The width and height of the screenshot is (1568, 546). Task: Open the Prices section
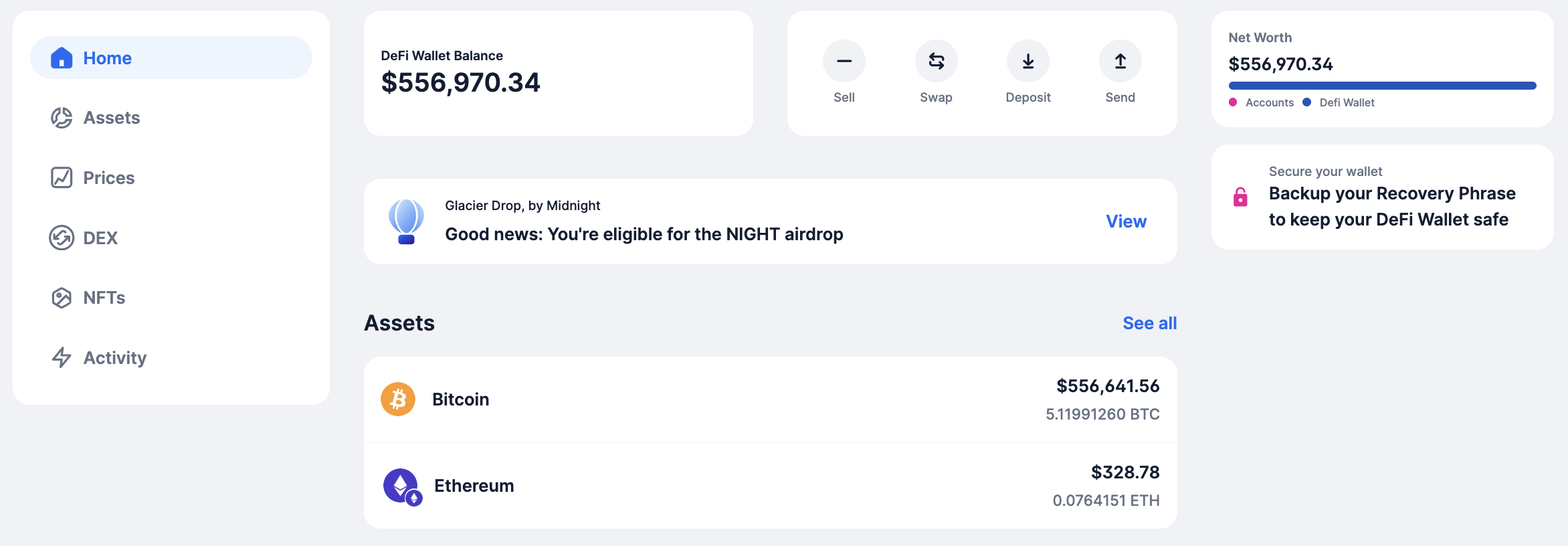(x=108, y=178)
